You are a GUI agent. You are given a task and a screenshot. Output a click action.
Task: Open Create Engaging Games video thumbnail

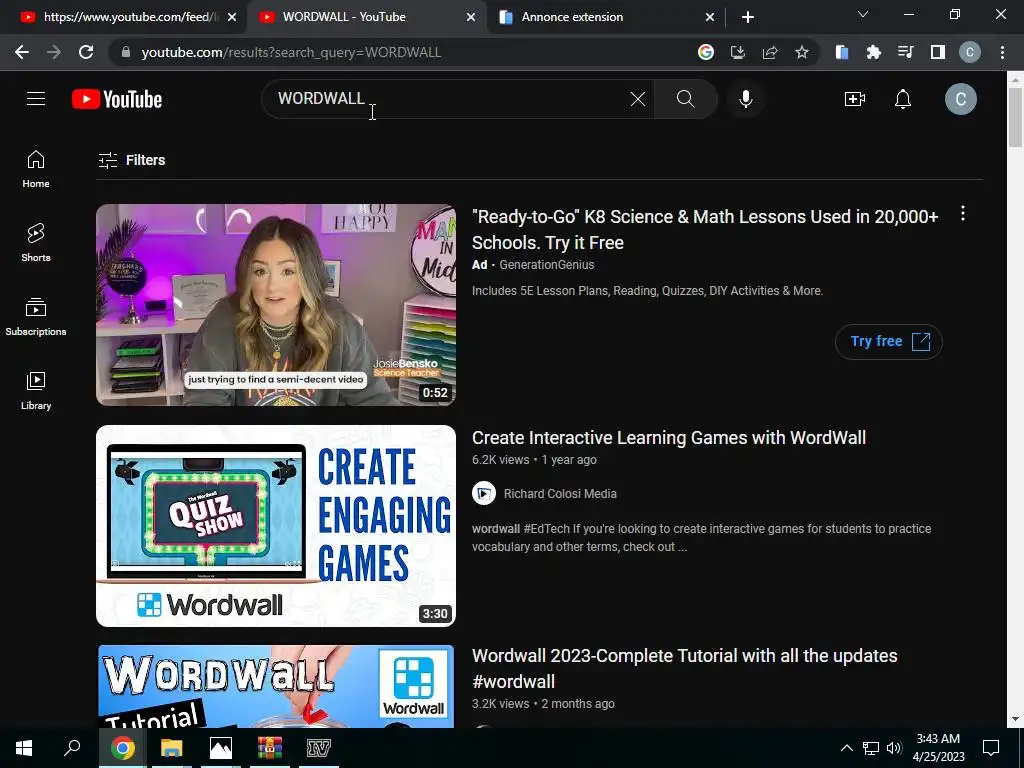tap(276, 526)
